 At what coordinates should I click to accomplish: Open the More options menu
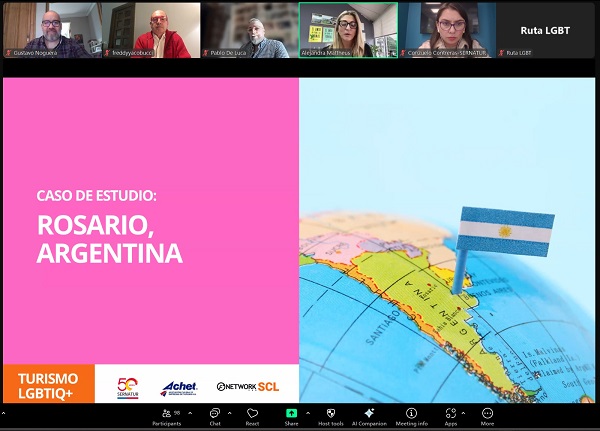[x=487, y=414]
